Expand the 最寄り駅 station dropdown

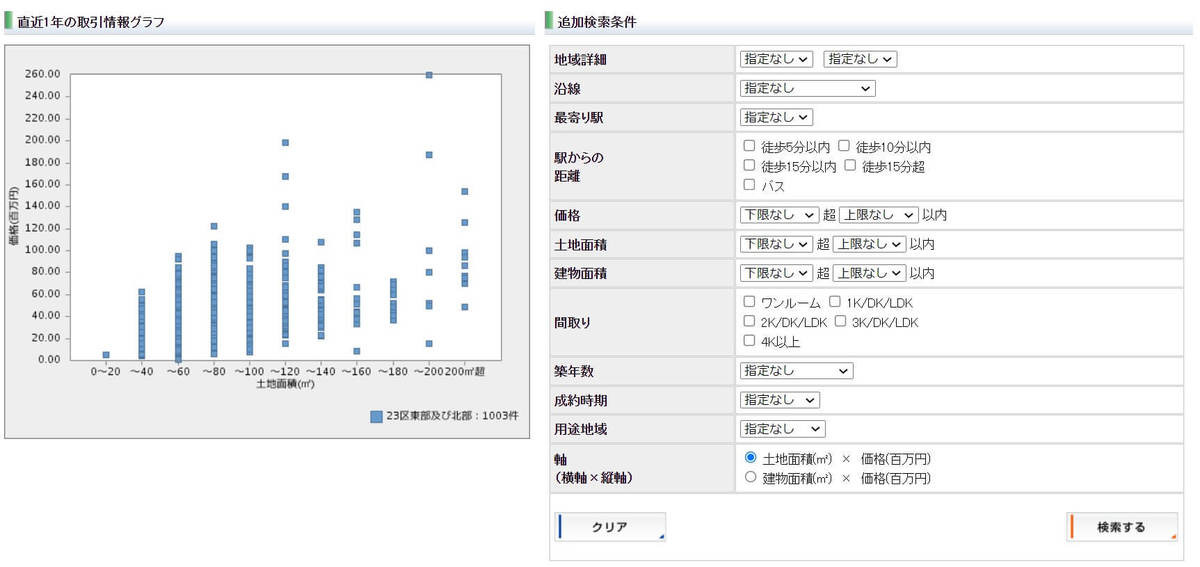776,117
